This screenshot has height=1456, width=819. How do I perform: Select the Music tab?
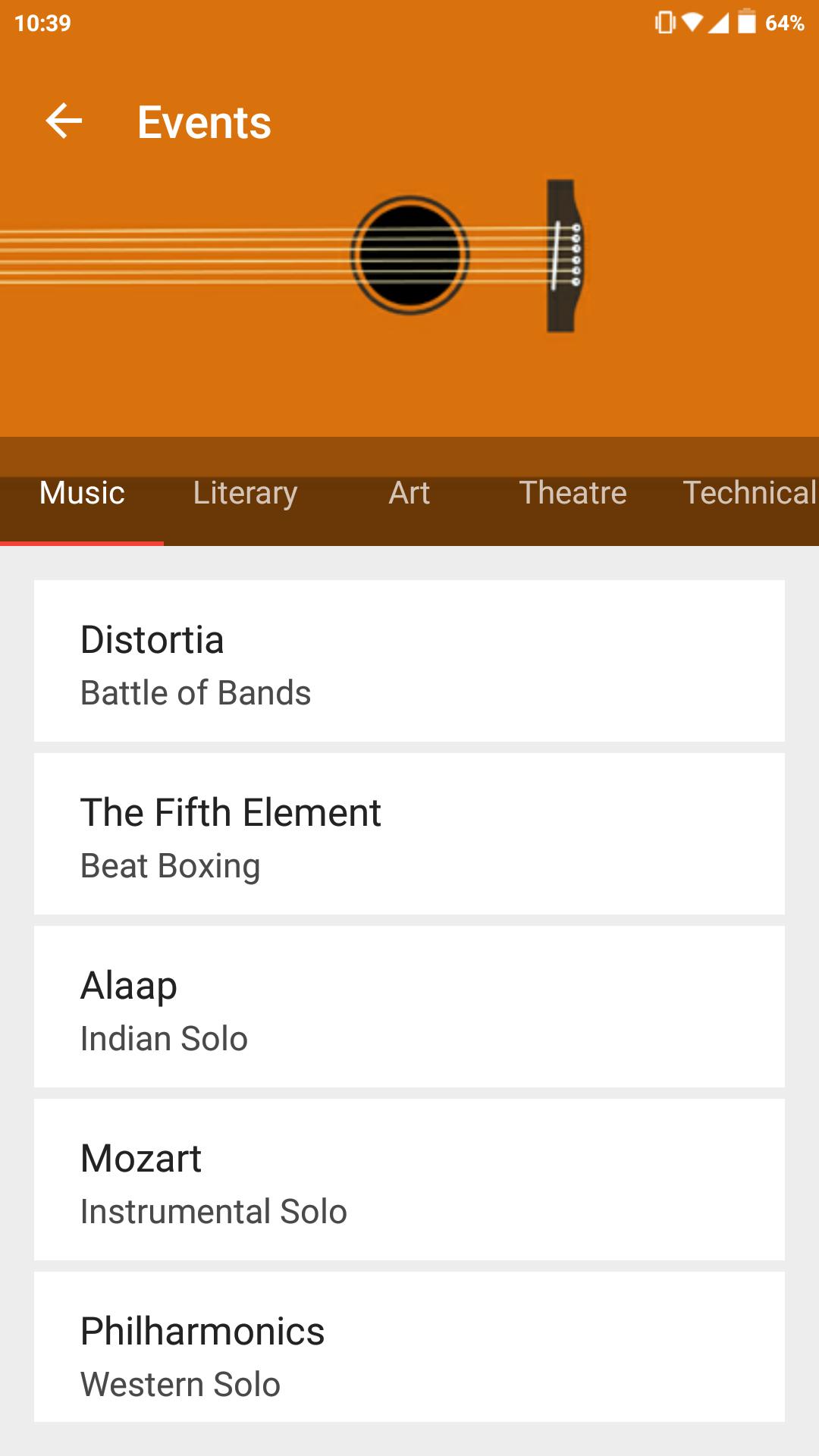[x=82, y=493]
